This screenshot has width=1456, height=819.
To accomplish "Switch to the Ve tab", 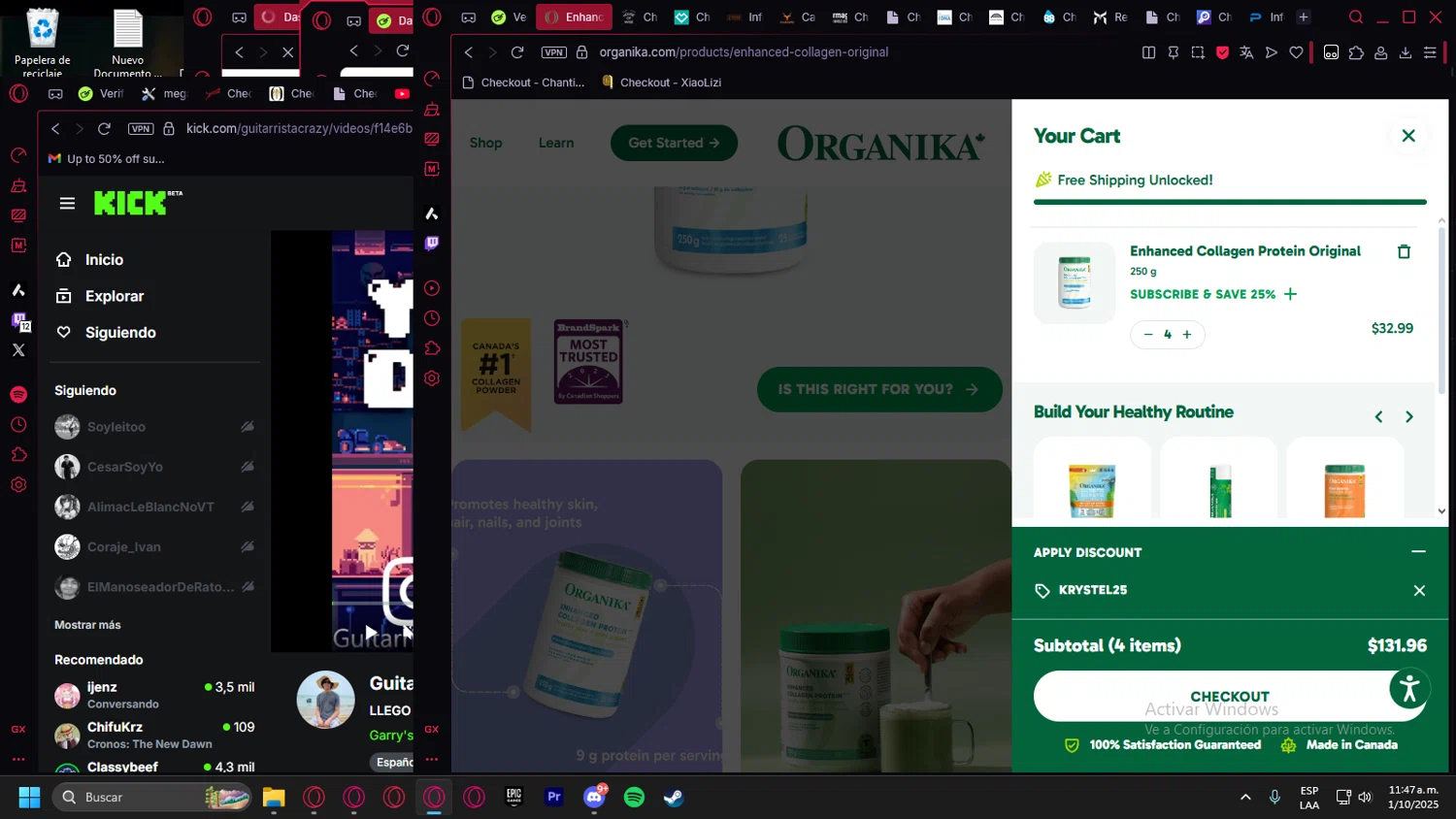I will point(509,16).
